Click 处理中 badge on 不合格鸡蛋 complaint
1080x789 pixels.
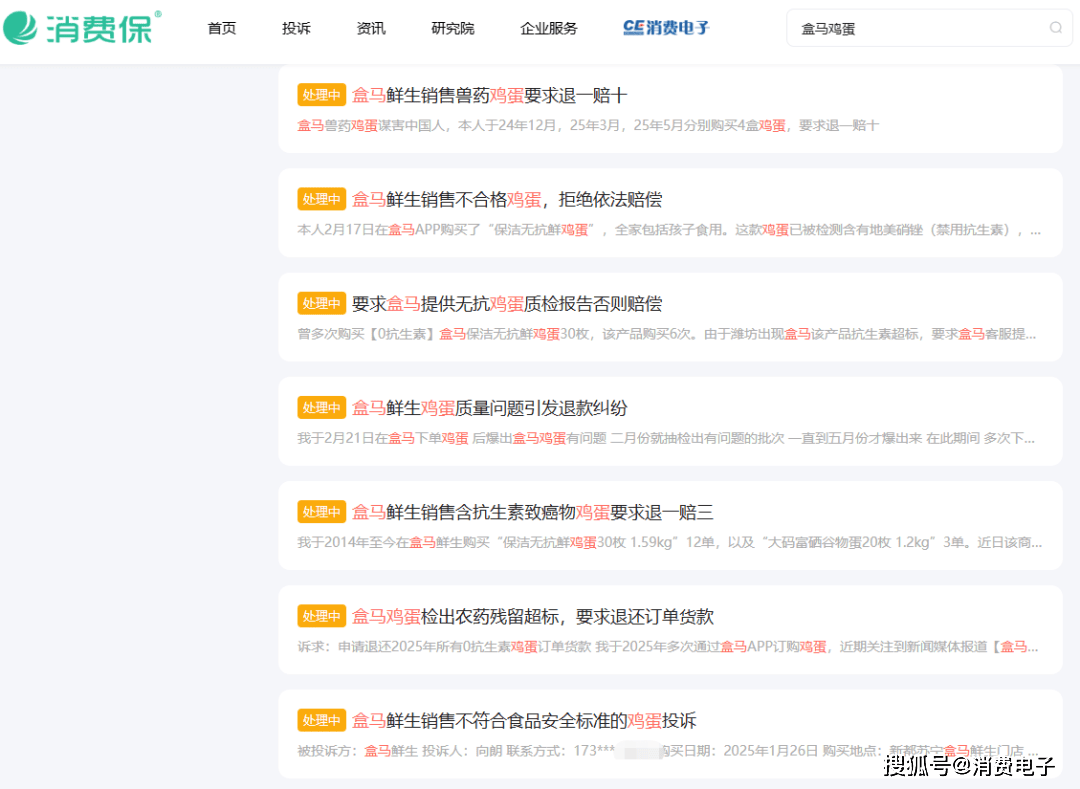321,200
